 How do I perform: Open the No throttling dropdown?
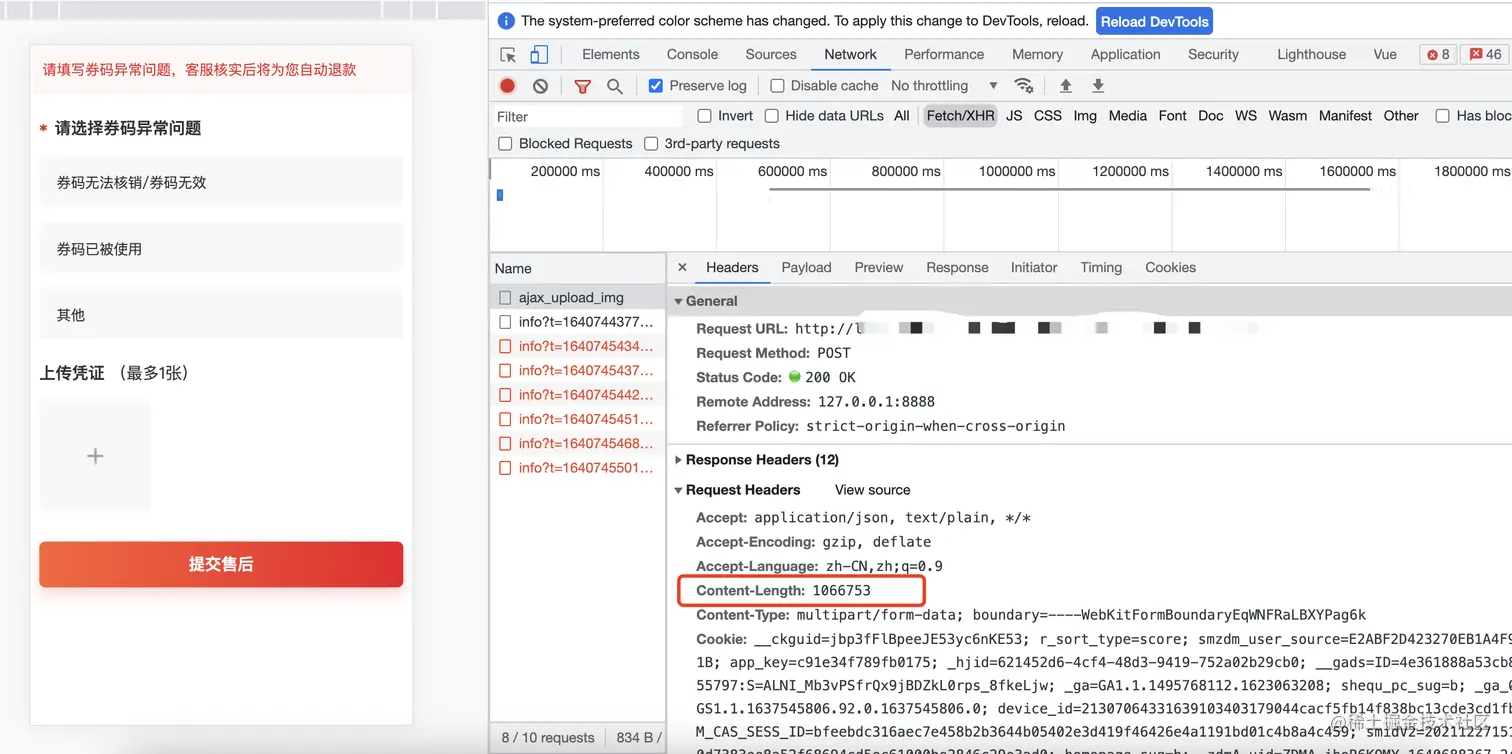point(944,86)
